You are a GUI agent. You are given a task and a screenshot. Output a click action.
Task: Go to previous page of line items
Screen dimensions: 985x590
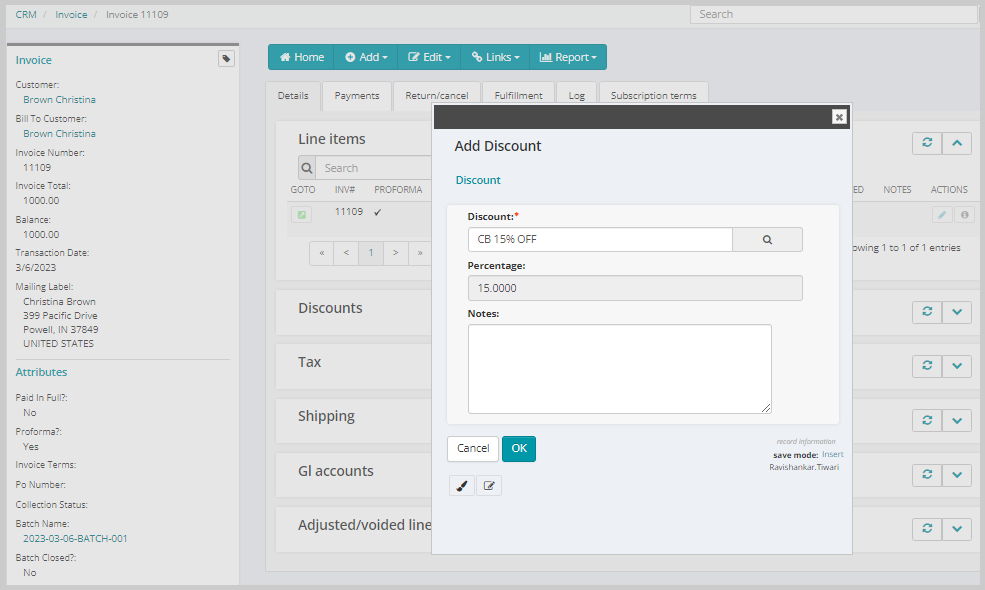(x=346, y=253)
